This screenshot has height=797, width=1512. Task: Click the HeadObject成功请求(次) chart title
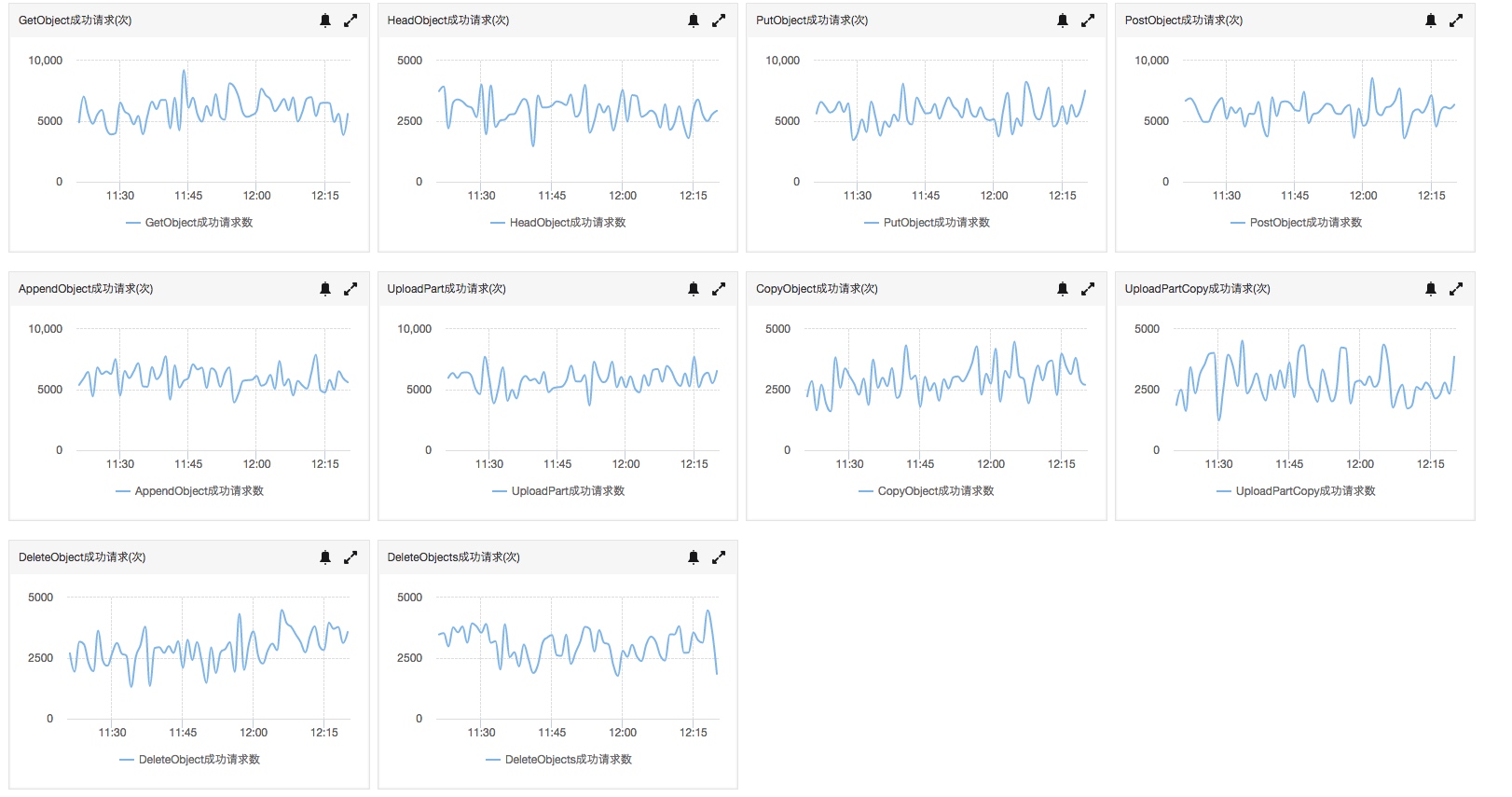click(x=448, y=21)
